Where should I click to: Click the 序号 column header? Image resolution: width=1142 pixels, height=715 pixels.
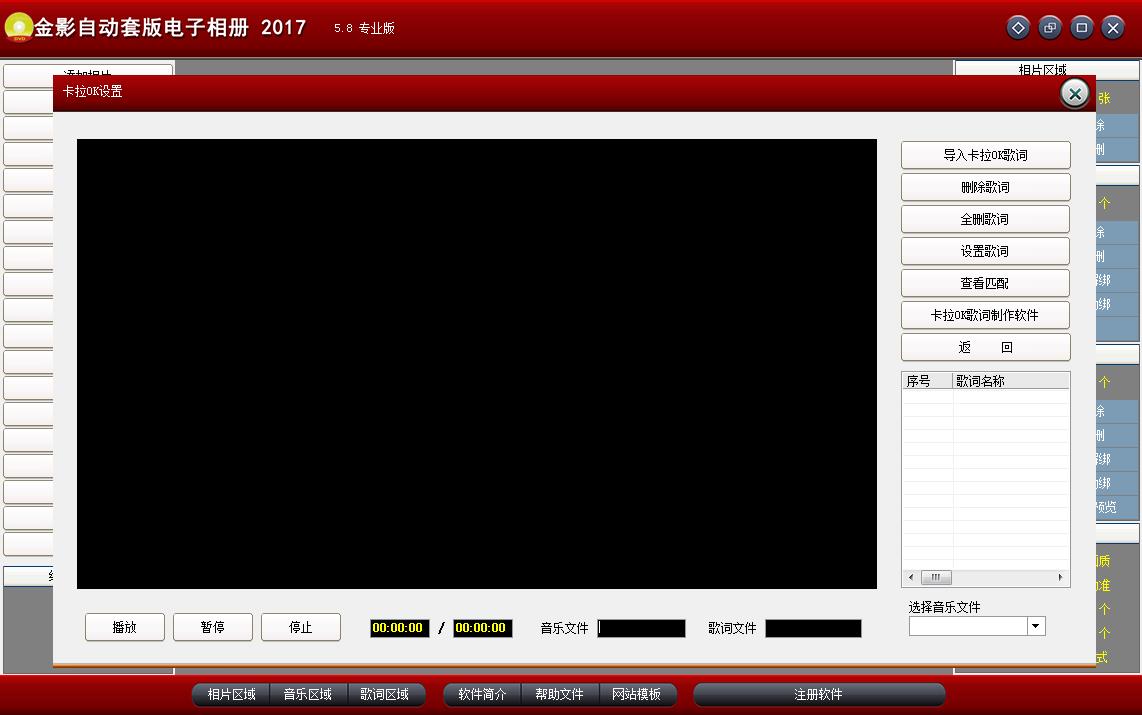pyautogui.click(x=928, y=381)
